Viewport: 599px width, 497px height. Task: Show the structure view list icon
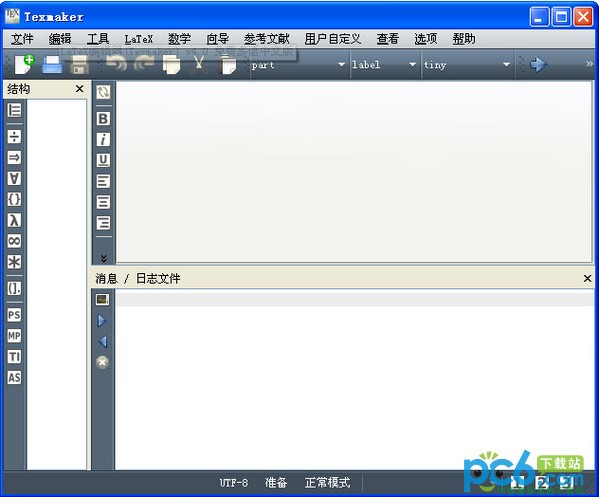pyautogui.click(x=15, y=110)
